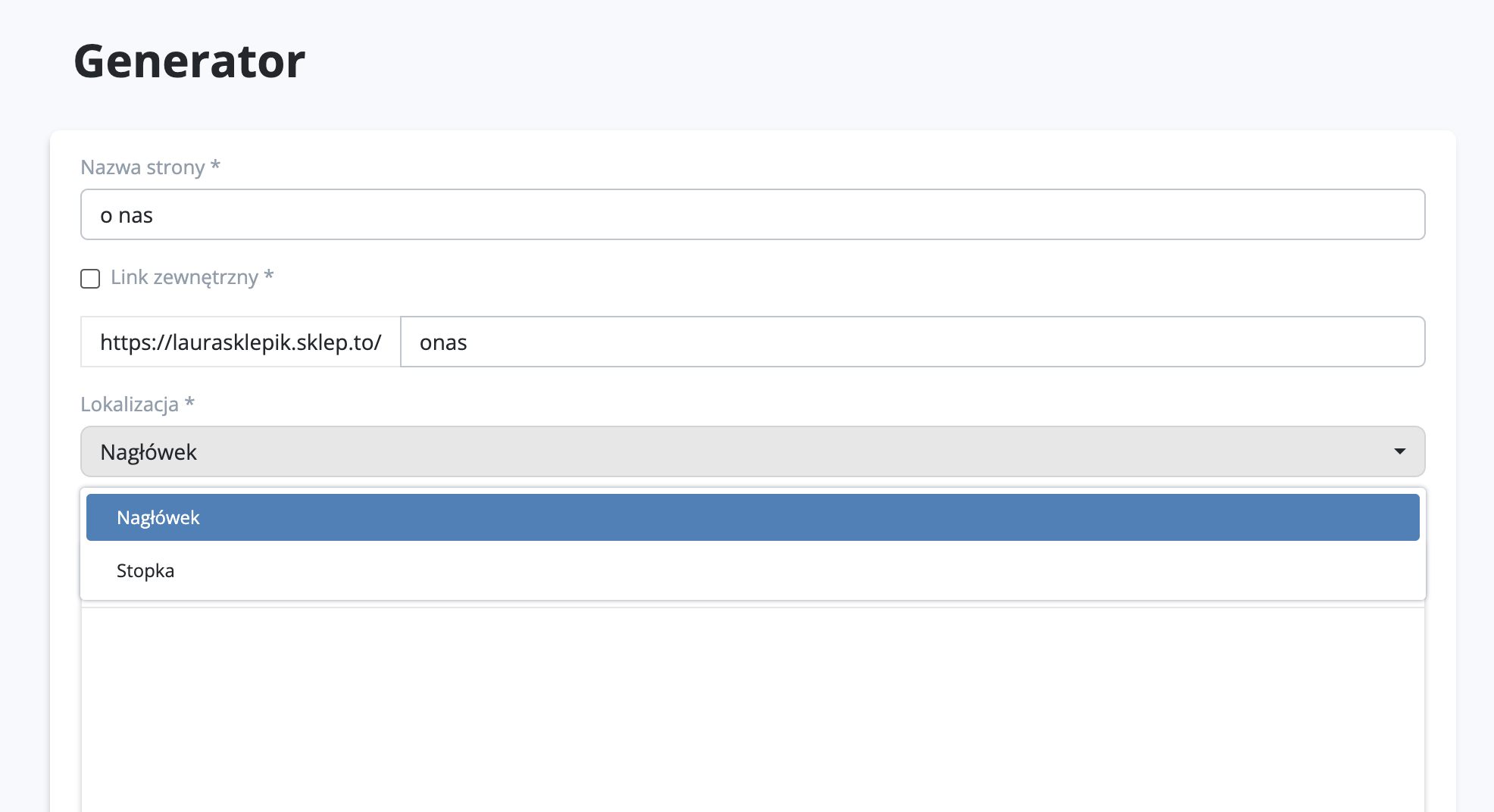Click the Lokalizacja field label

130,404
